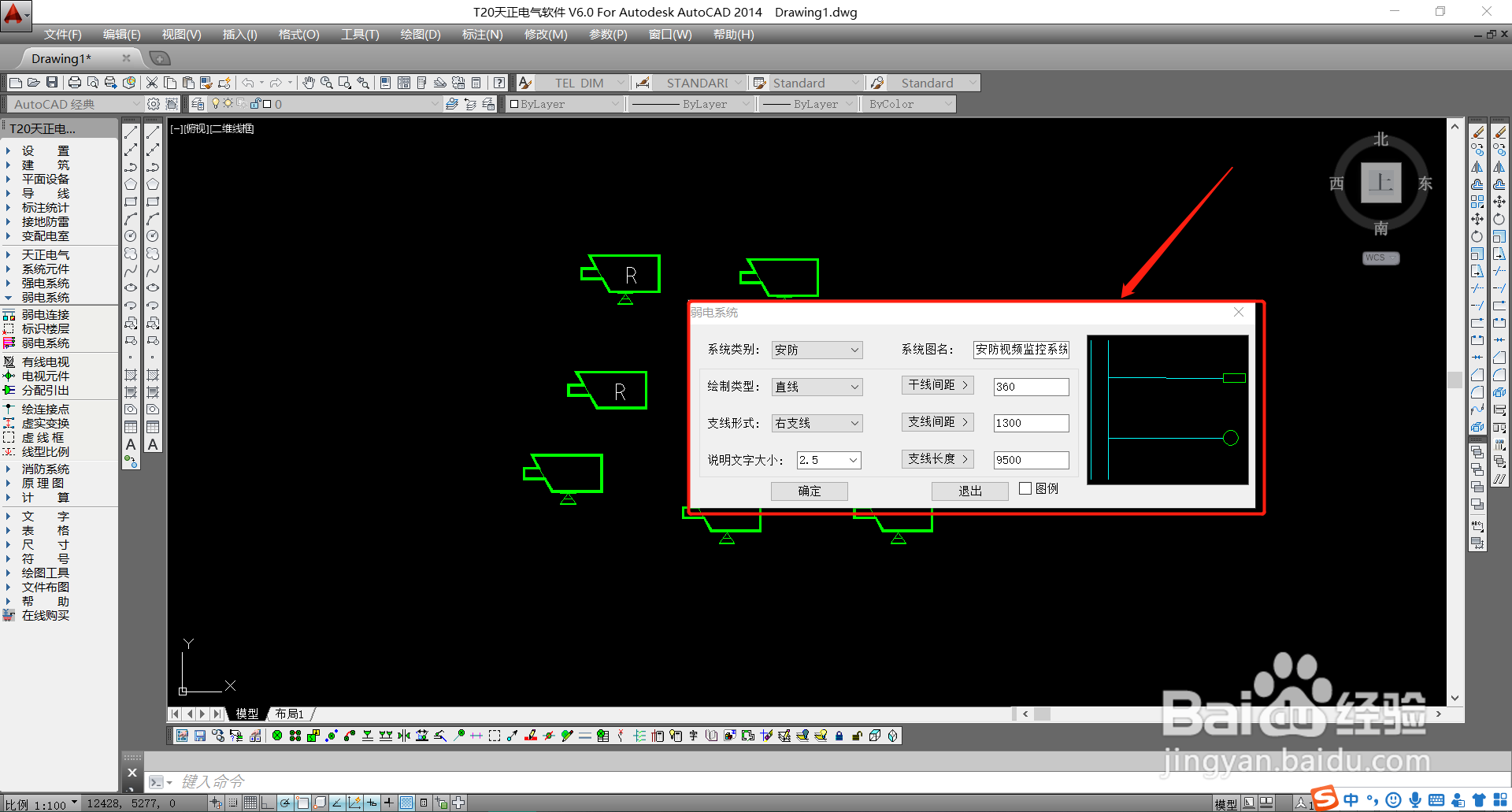Expand the 强电系统 menu in sidebar
Viewport: 1512px width, 812px height.
tap(46, 283)
